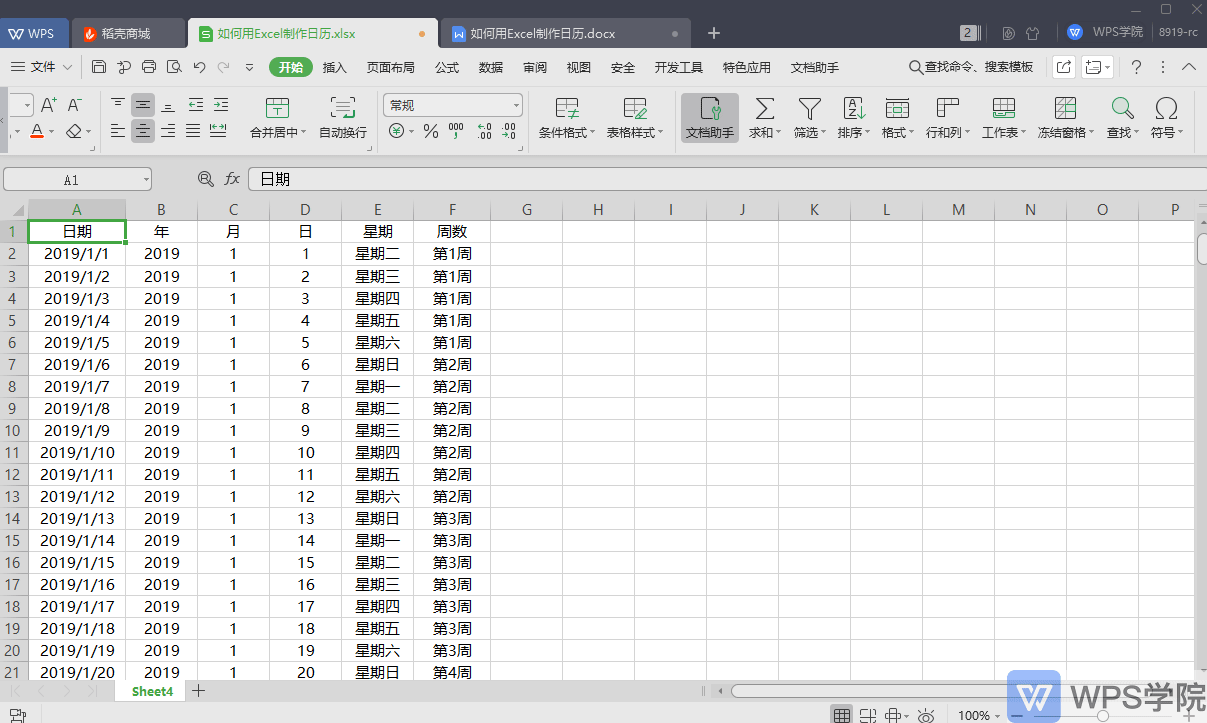Align cell text to the left
This screenshot has height=723, width=1207.
pos(118,131)
